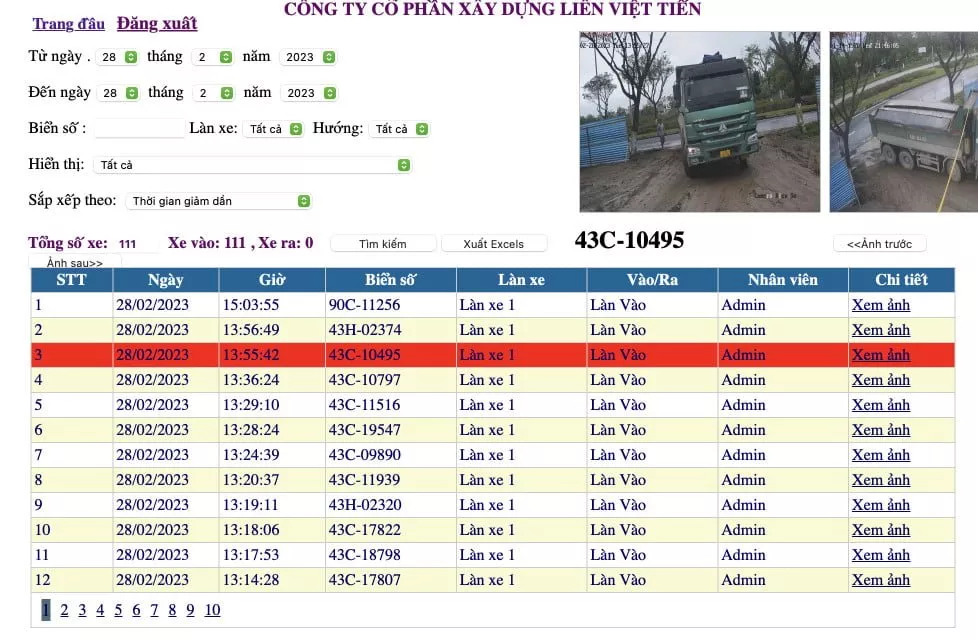Open the Sắp xếp theo dropdown
Viewport: 978px width, 639px height.
pyautogui.click(x=218, y=201)
